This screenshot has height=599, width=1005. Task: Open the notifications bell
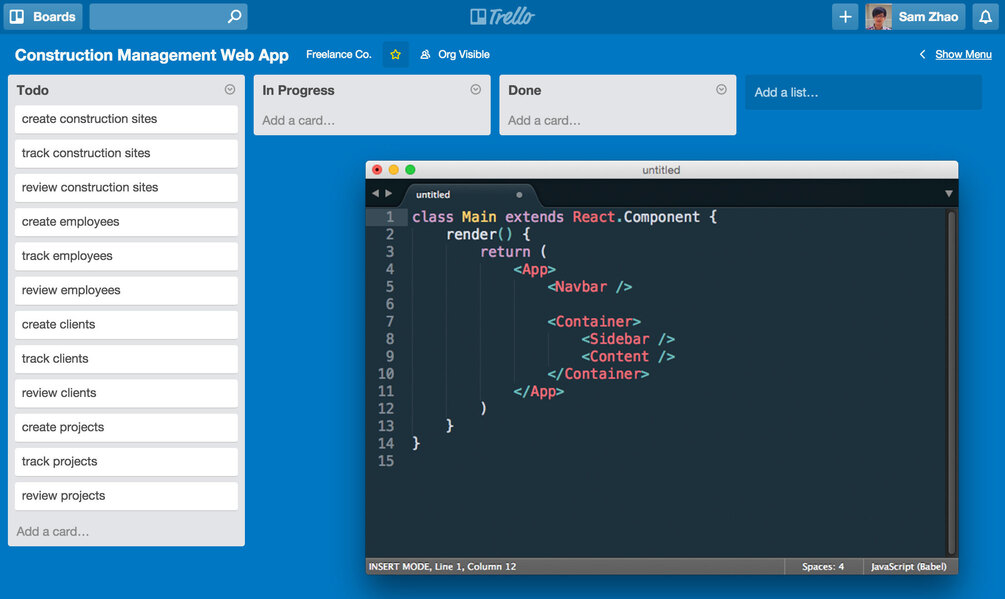click(985, 17)
